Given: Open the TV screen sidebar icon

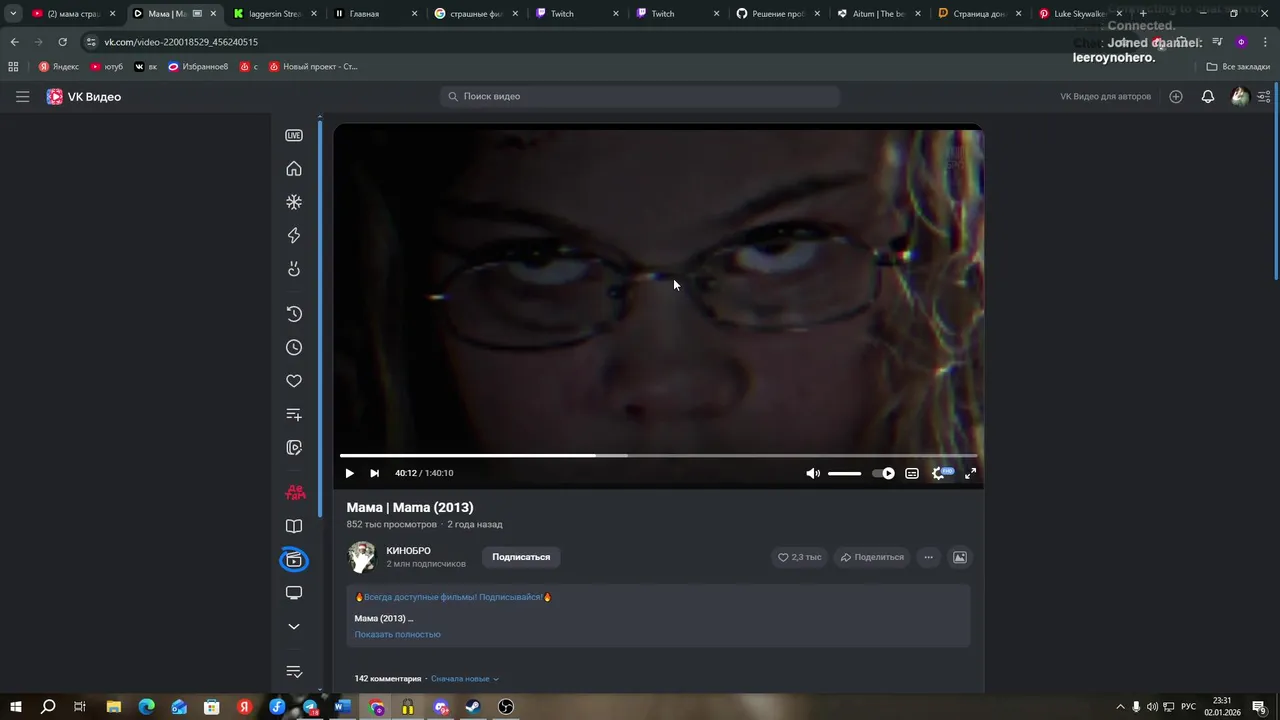Looking at the screenshot, I should tap(294, 593).
